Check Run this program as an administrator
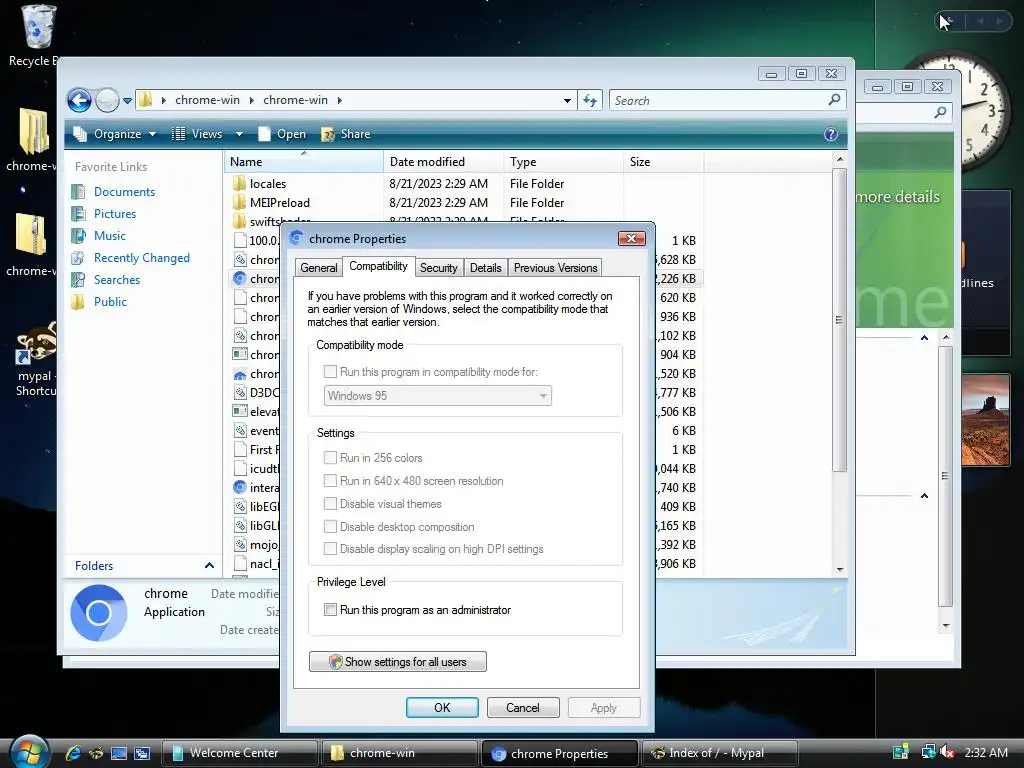Screen dimensions: 1024x768 coord(330,609)
